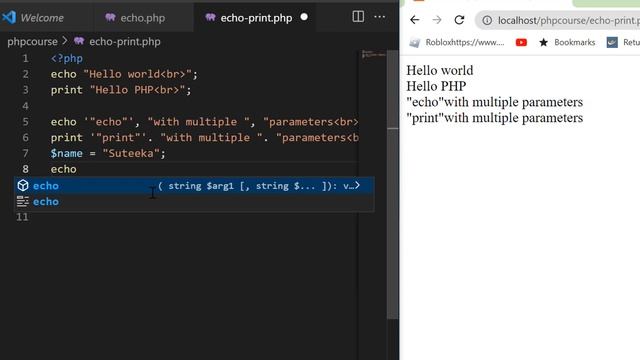Image resolution: width=640 pixels, height=360 pixels.
Task: Click the site info icon in address bar
Action: (487, 20)
